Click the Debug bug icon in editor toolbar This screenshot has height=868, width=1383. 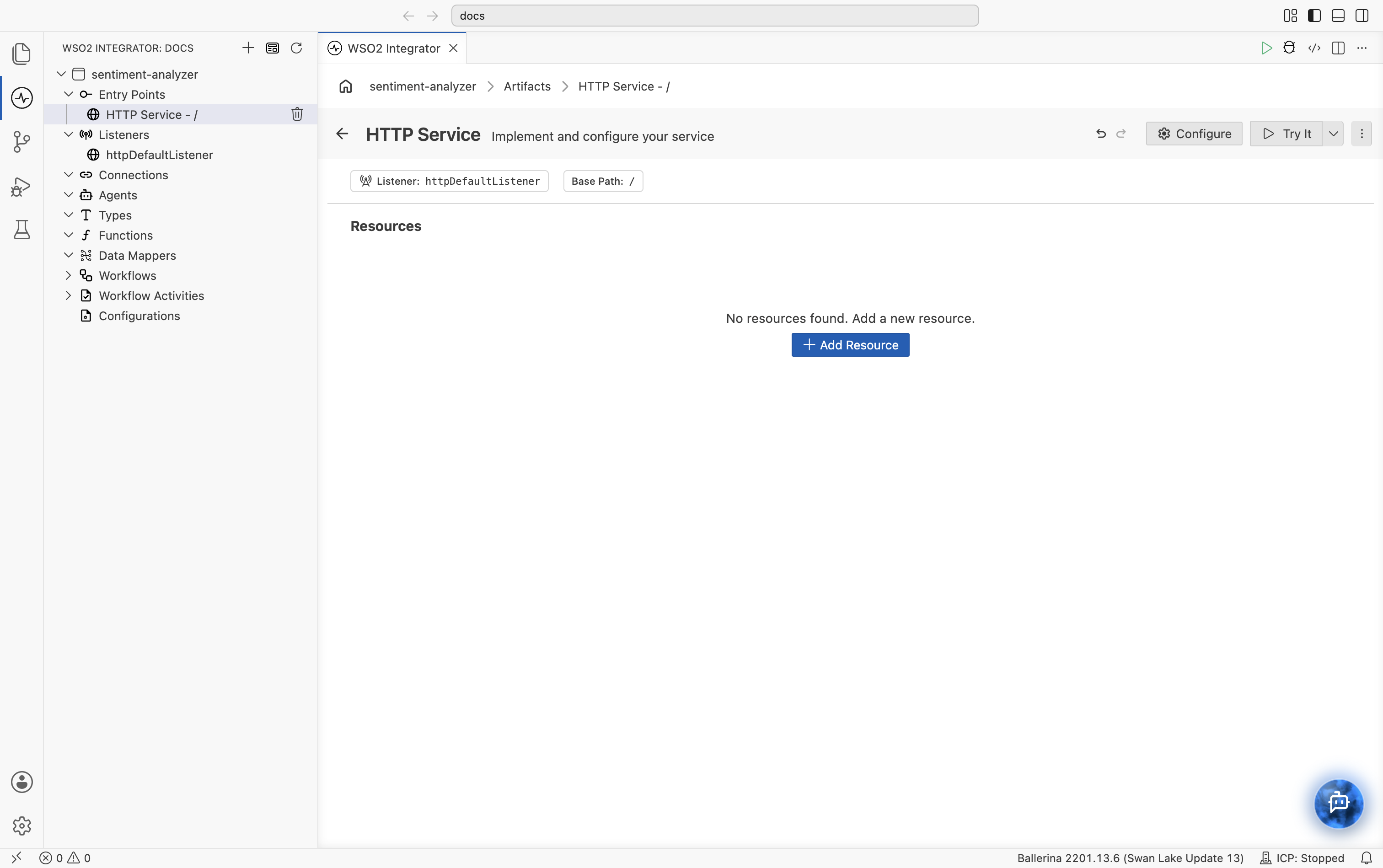1289,48
